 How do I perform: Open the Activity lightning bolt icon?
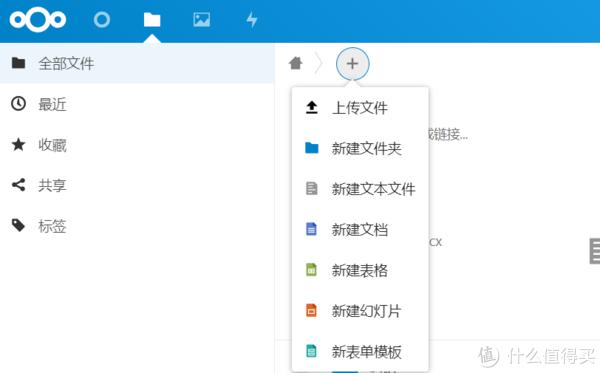[x=252, y=20]
